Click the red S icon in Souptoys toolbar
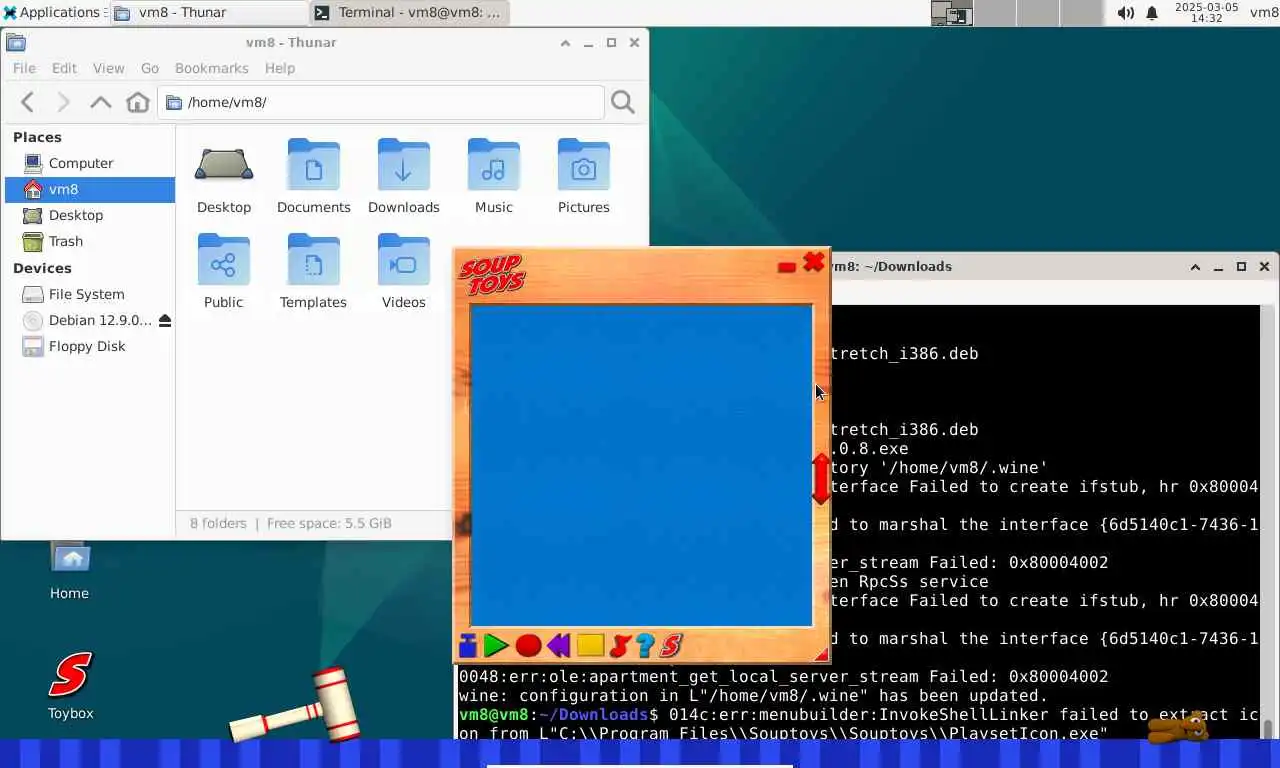The image size is (1280, 768). tap(671, 646)
